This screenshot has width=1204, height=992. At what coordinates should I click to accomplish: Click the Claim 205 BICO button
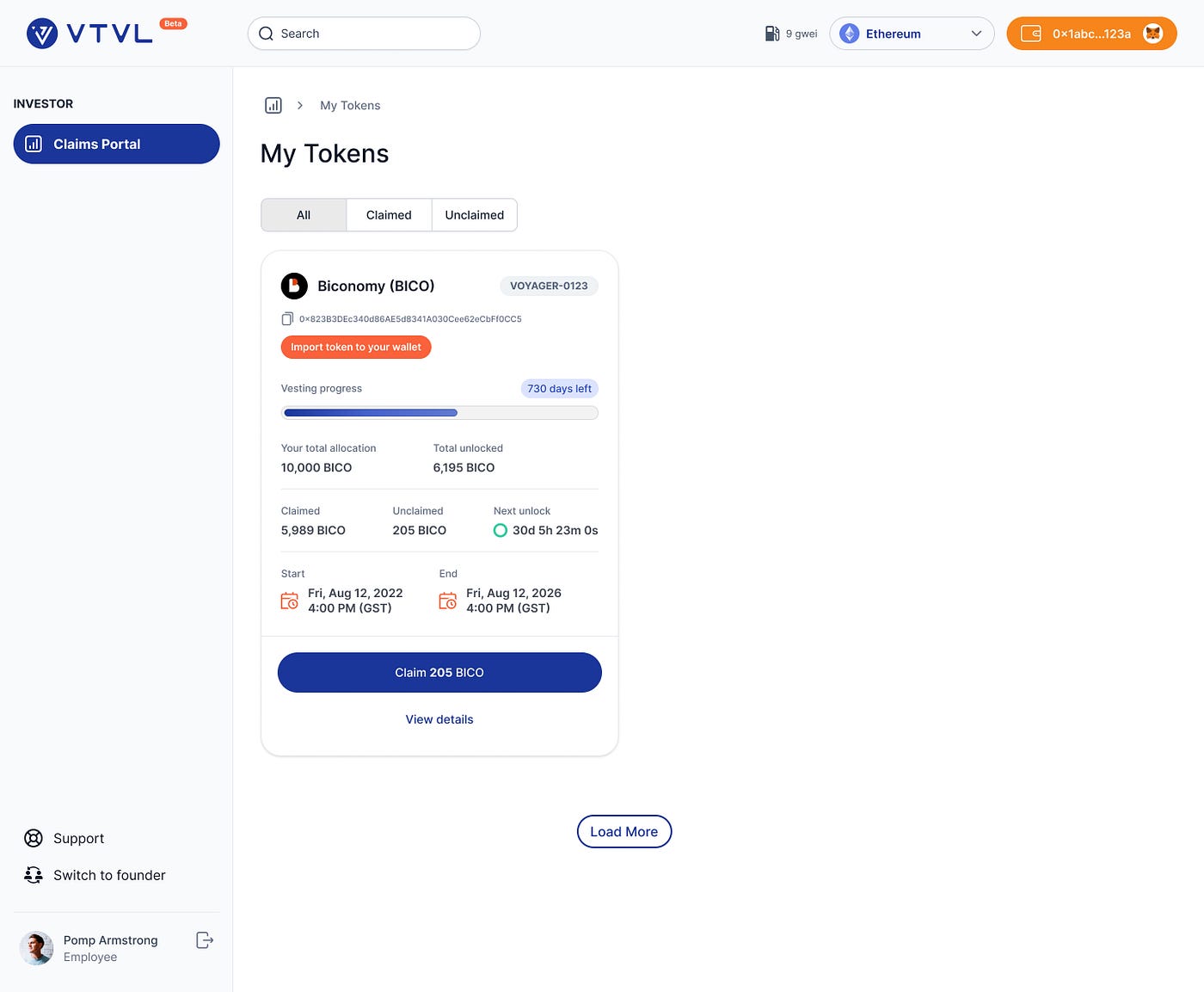tap(439, 672)
